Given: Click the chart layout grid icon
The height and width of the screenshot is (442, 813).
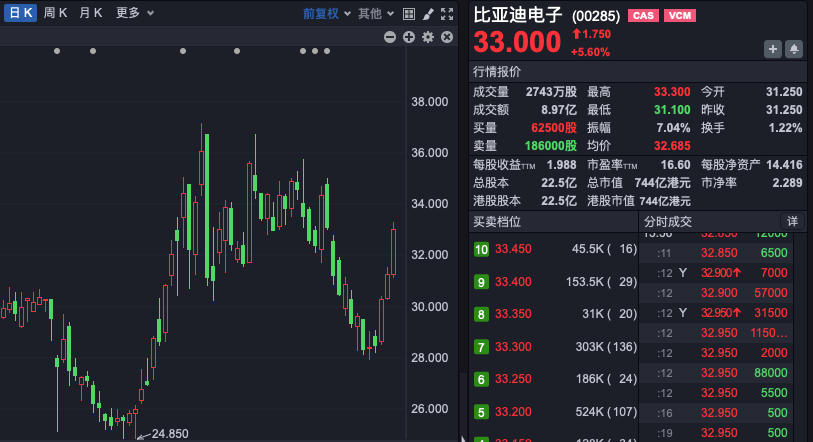Looking at the screenshot, I should (410, 14).
